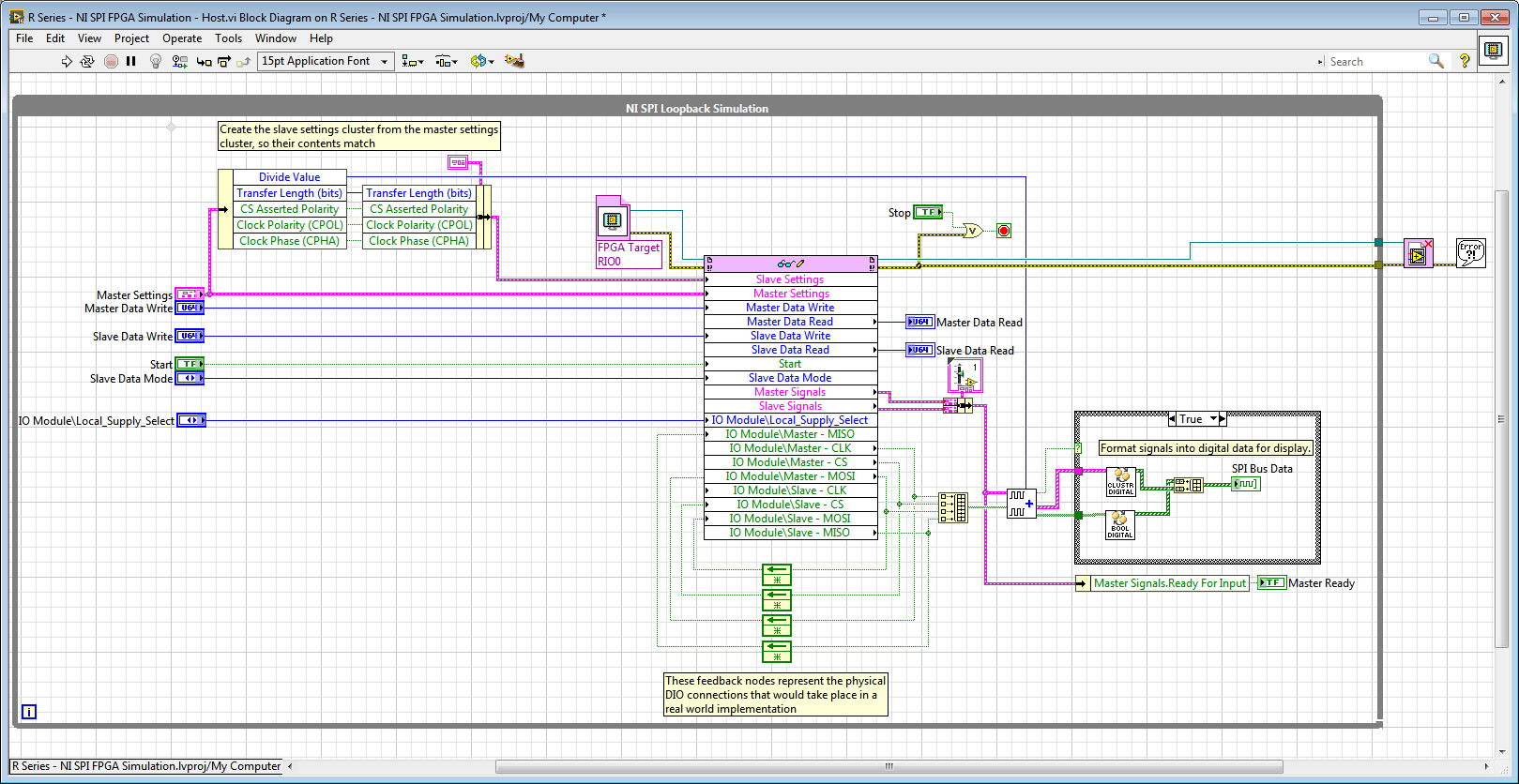The height and width of the screenshot is (784, 1519).
Task: Select the Master Data Write U64 terminal
Action: 190,308
